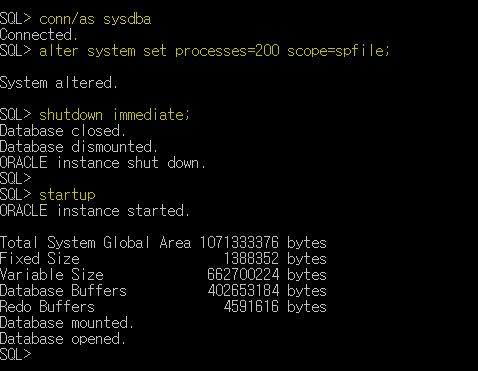Click the Variable Size value 662700224

tap(243, 275)
